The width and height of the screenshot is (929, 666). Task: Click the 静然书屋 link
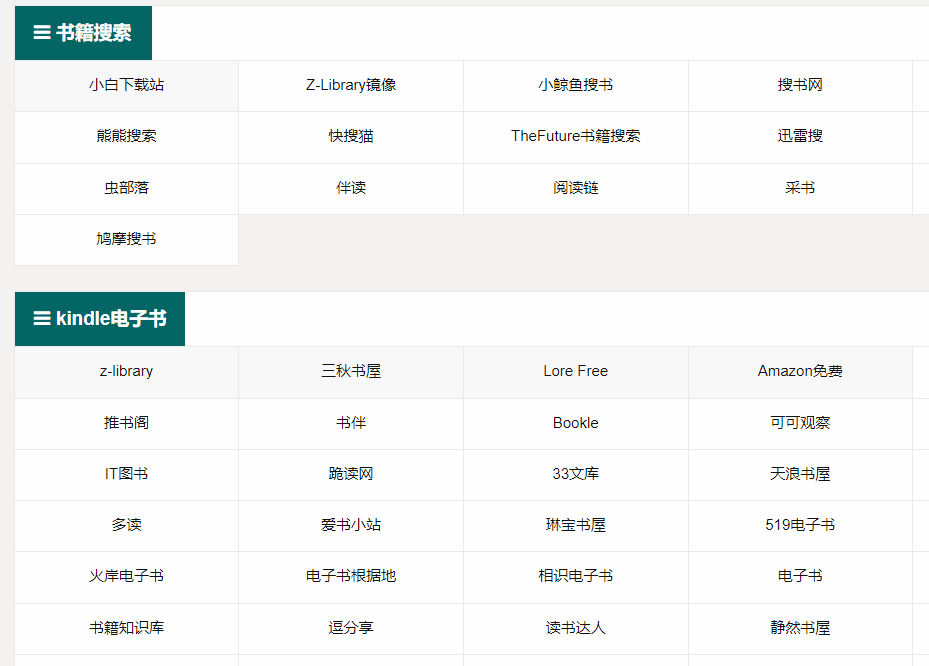800,628
